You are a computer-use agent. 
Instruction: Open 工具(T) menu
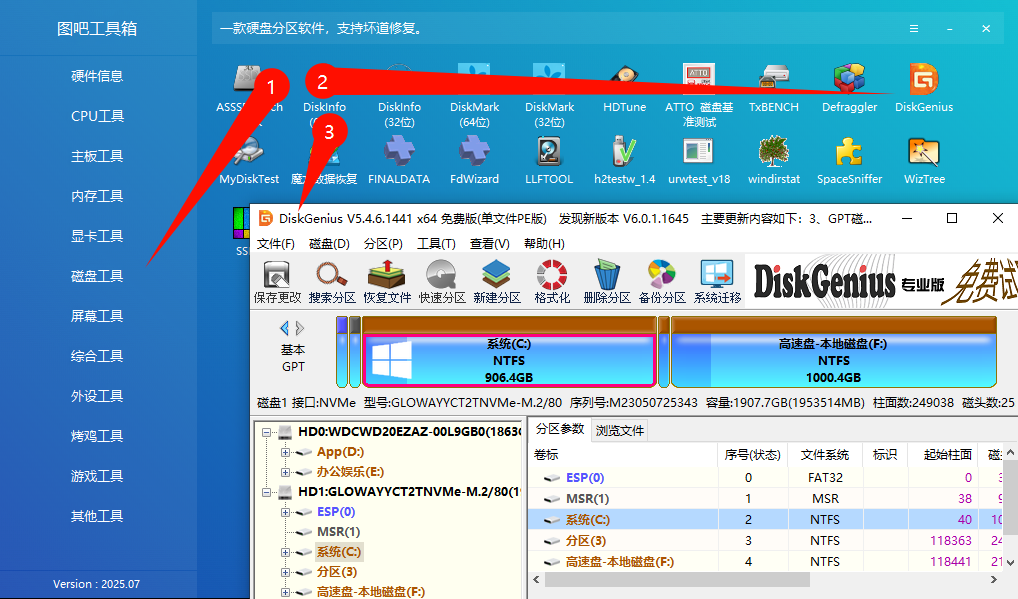click(x=436, y=244)
